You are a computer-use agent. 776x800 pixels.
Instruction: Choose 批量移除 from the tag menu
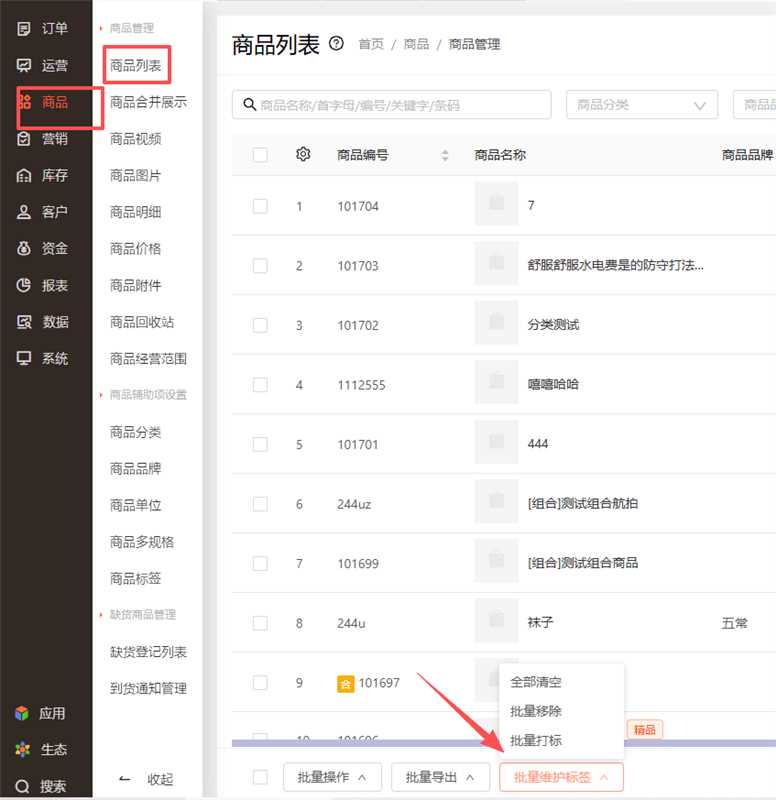(536, 711)
